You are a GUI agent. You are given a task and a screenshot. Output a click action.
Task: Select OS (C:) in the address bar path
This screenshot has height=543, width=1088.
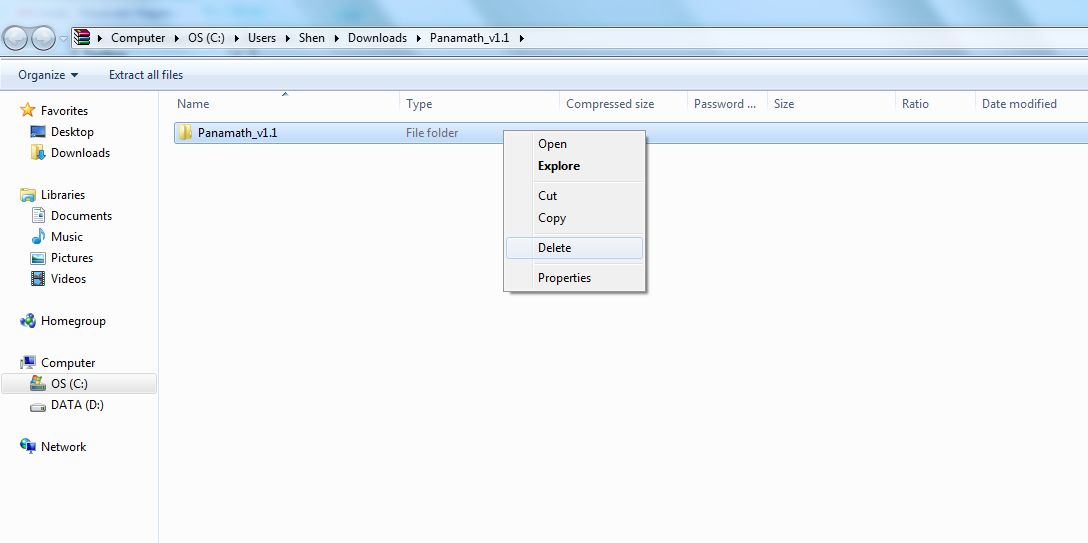pos(206,38)
